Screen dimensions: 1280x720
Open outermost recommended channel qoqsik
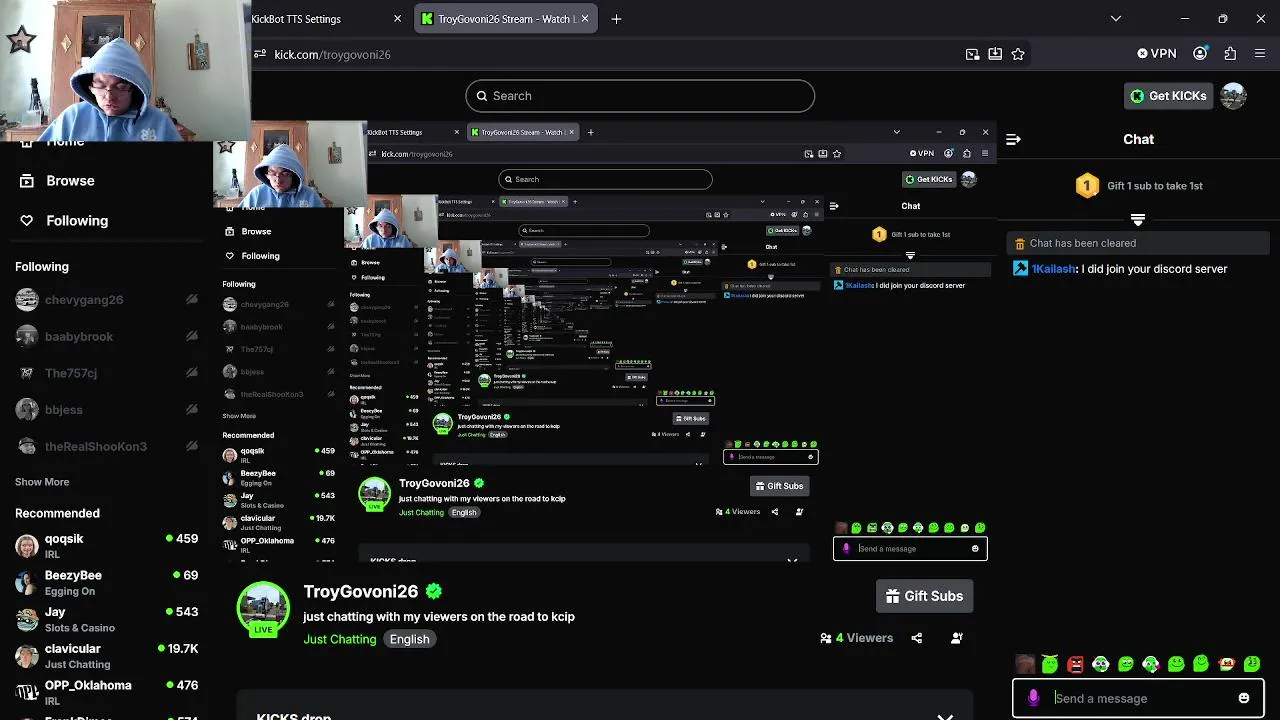pos(106,546)
